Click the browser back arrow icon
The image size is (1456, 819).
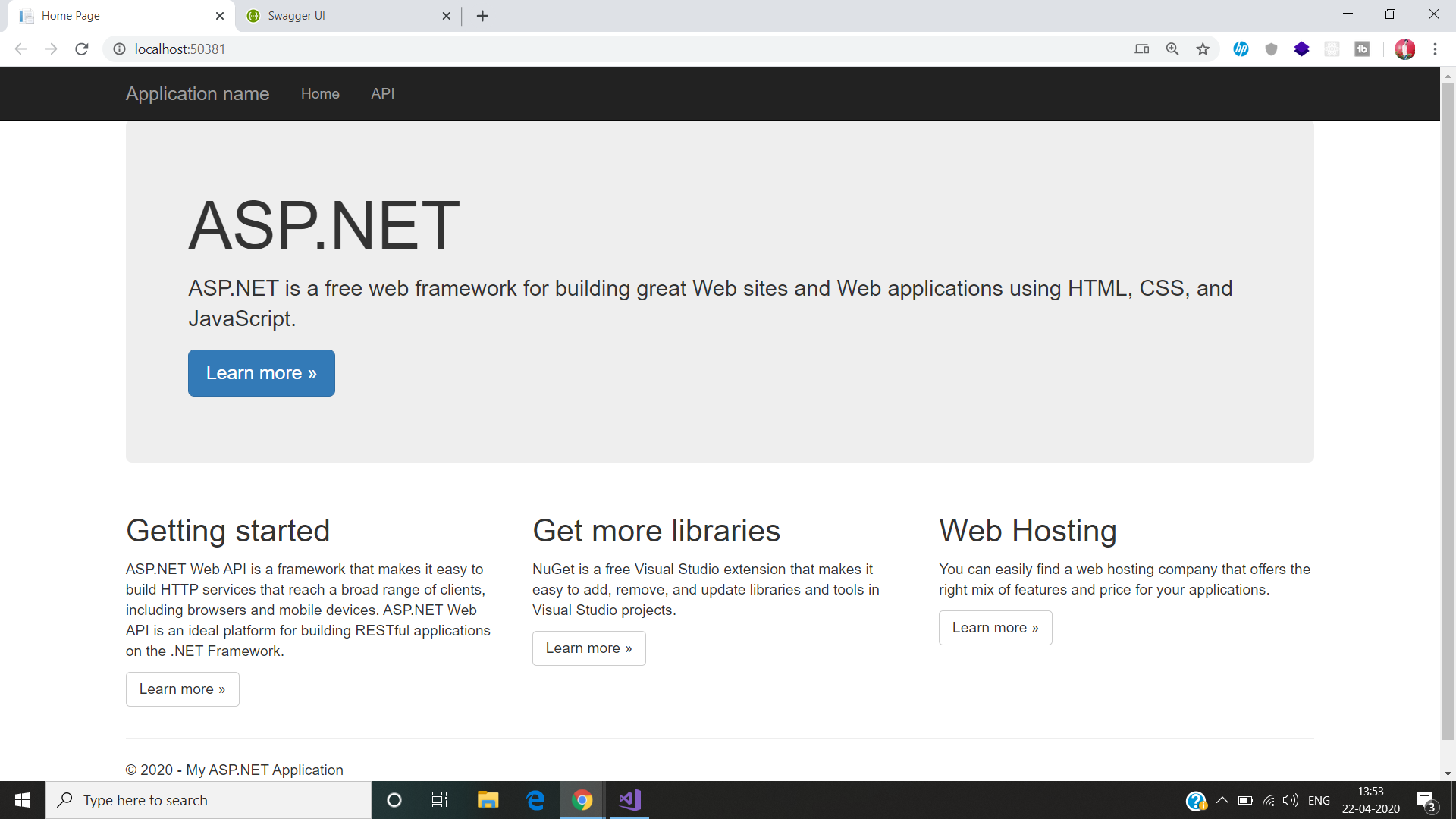click(x=21, y=48)
